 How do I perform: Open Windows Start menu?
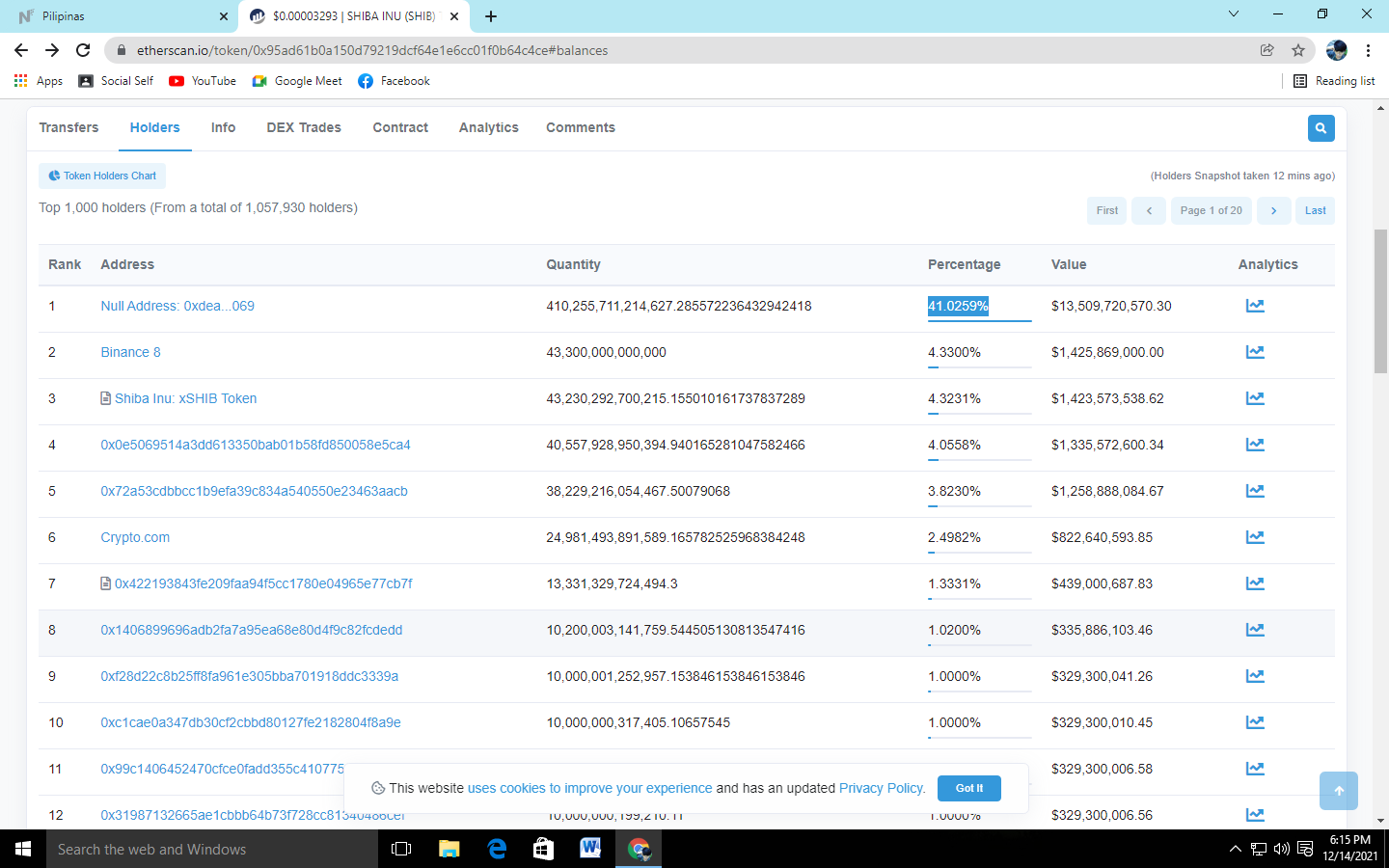pyautogui.click(x=23, y=849)
